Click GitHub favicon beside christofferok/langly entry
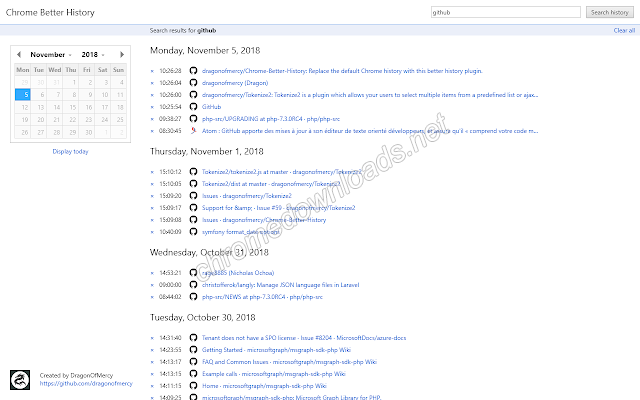Screen dimensions: 640x400 click(x=193, y=285)
